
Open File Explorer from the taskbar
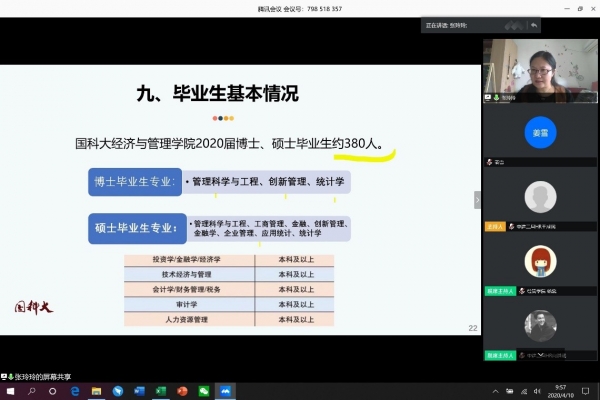coord(96,391)
